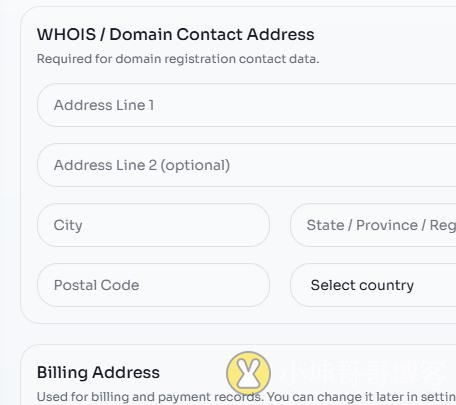Focus the Address Line 1 field
Viewport: 456px width, 405px height.
[x=247, y=105]
